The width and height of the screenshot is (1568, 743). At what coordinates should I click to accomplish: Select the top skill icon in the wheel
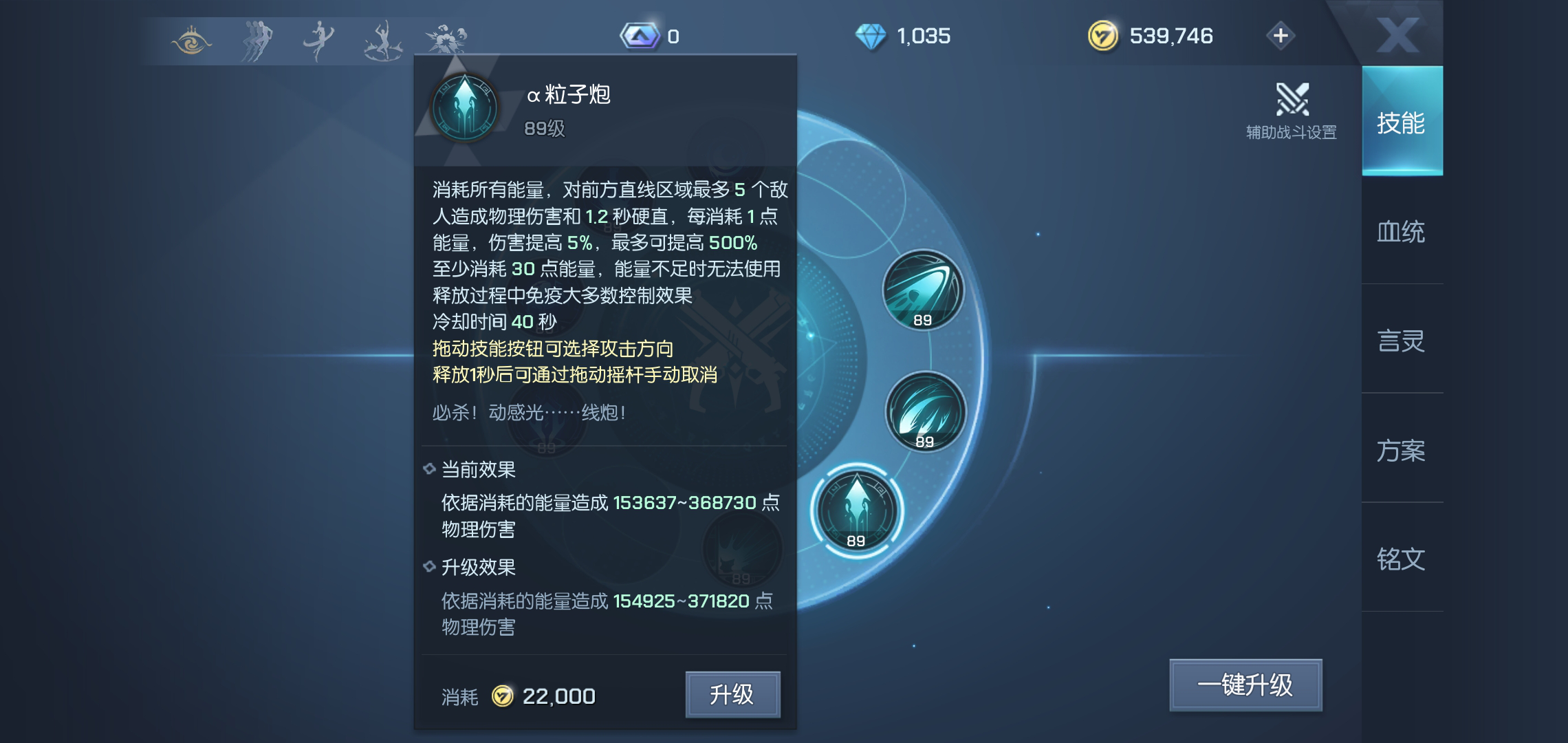point(923,290)
